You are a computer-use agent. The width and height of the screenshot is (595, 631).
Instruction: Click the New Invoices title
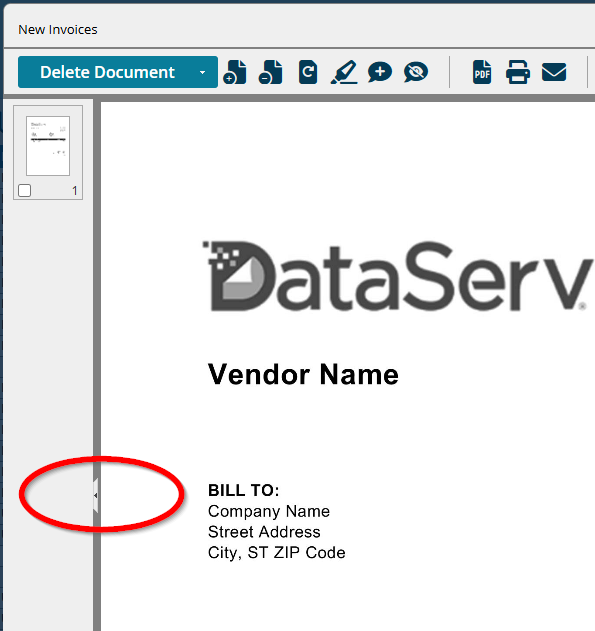[58, 29]
